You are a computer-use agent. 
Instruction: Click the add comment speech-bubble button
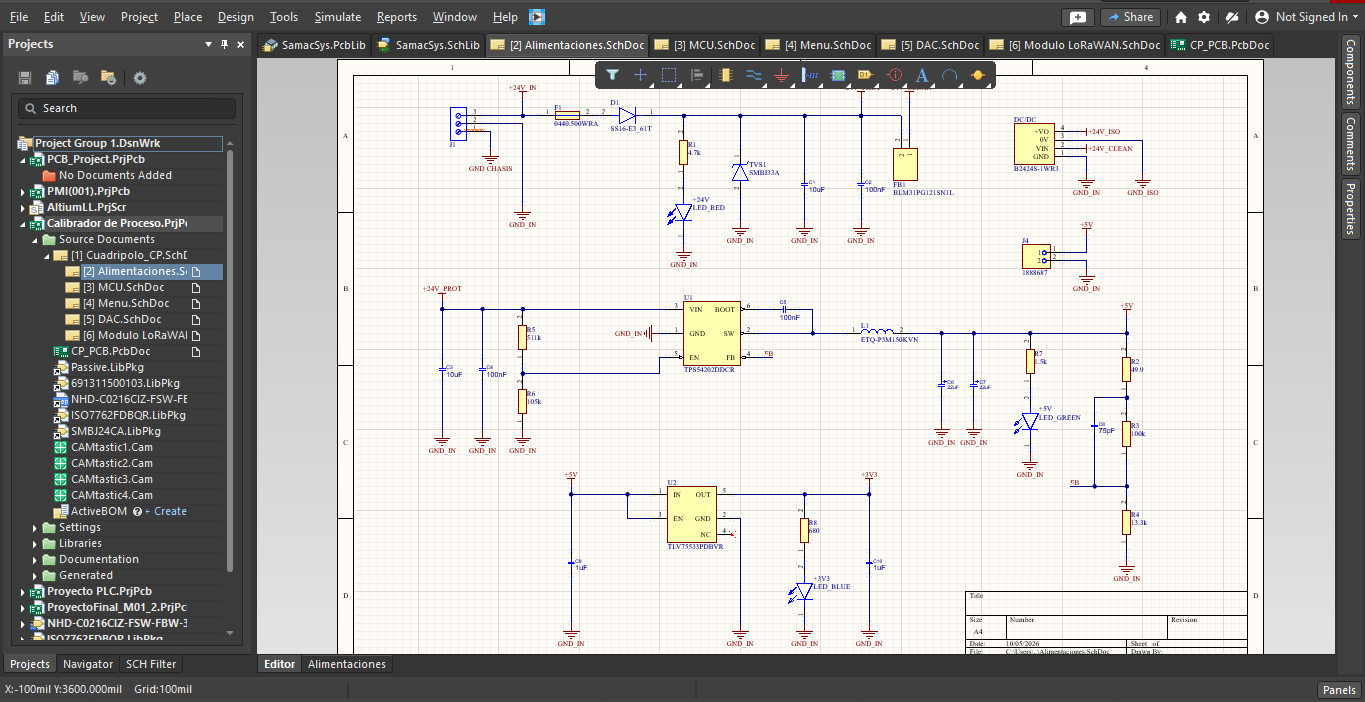(1077, 17)
